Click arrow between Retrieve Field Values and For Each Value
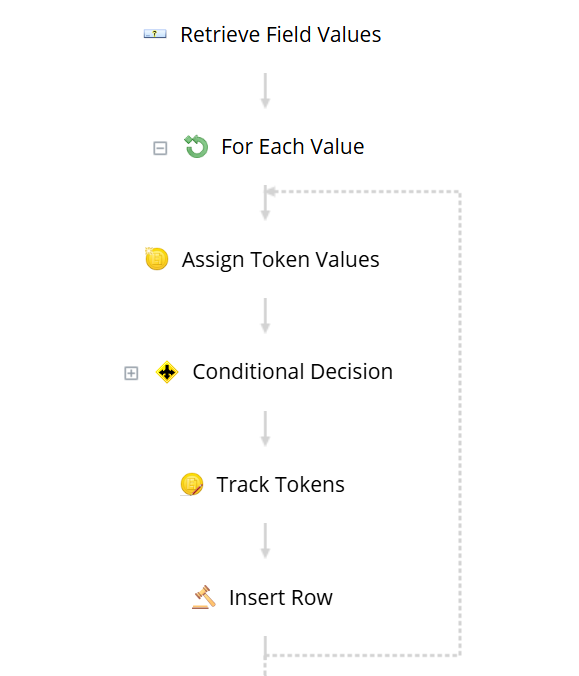Screen dimensions: 579x676 point(266,91)
